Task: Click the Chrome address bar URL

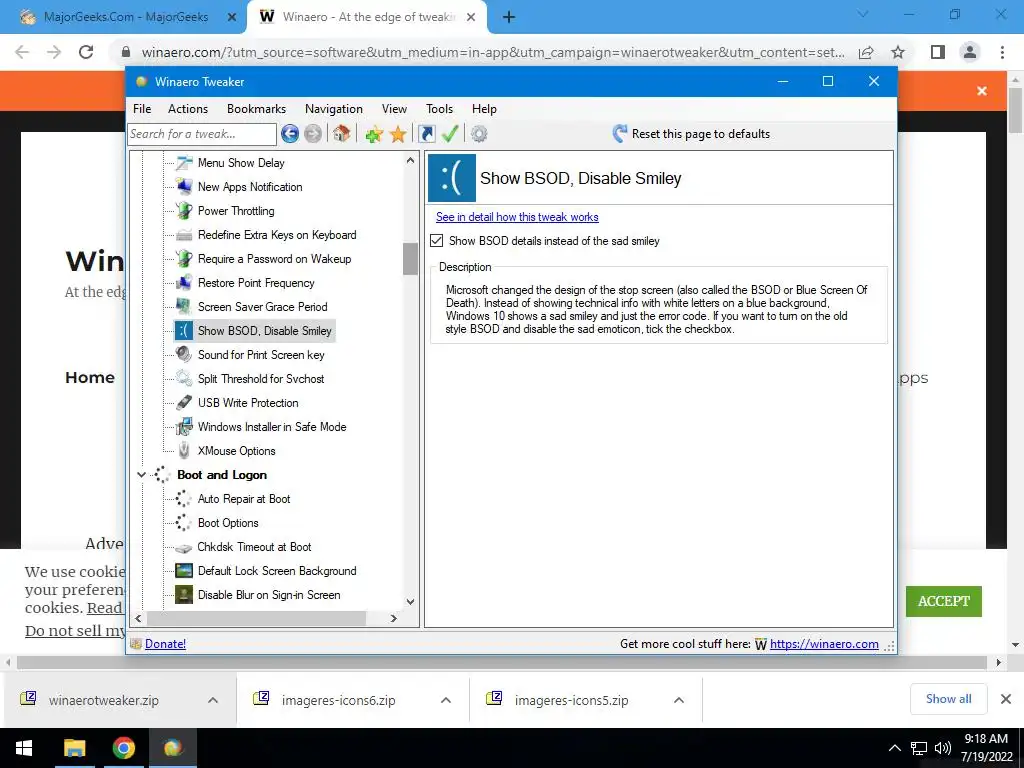Action: coord(492,52)
